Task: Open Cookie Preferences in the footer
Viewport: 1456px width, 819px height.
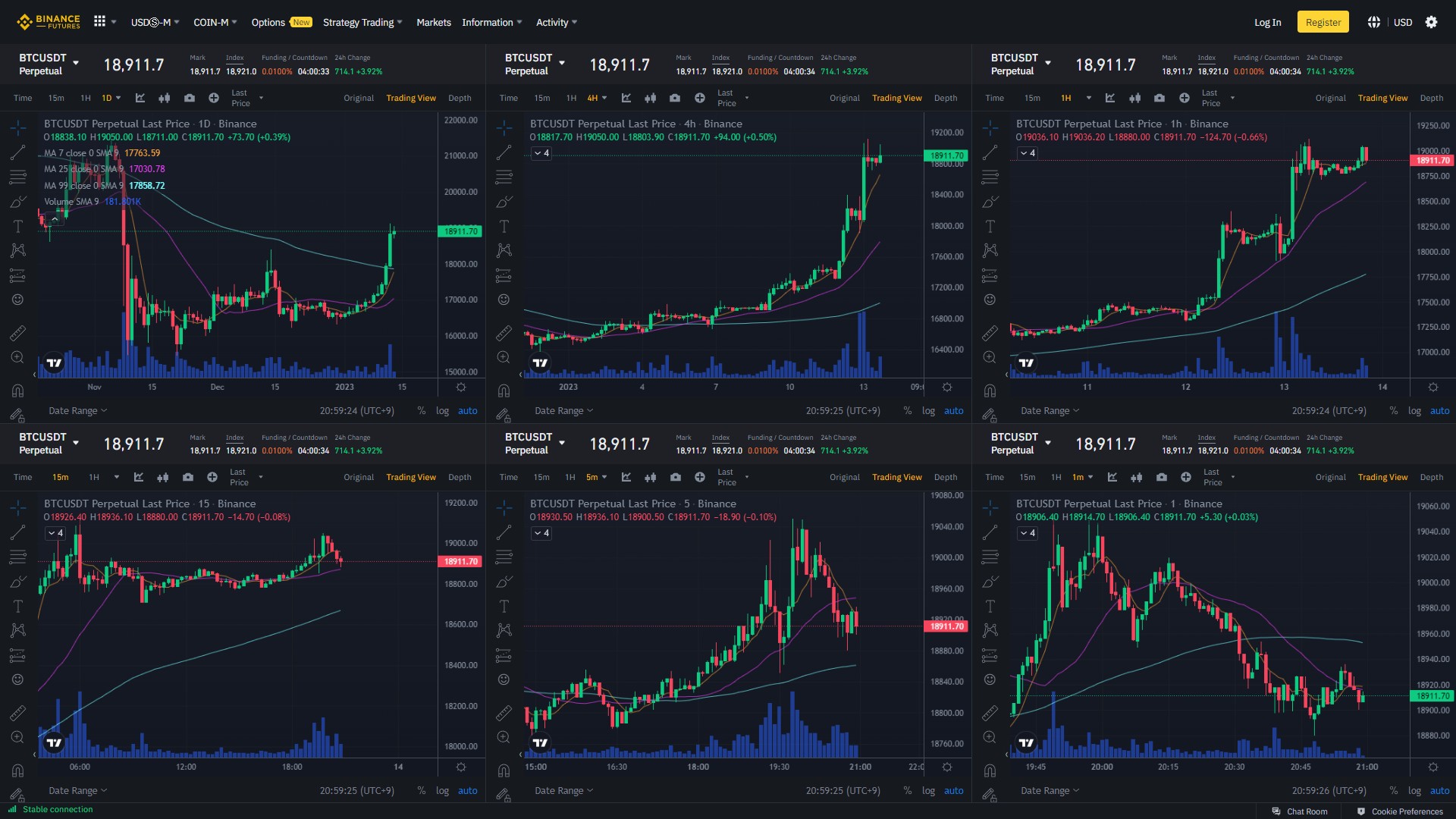Action: [x=1400, y=811]
